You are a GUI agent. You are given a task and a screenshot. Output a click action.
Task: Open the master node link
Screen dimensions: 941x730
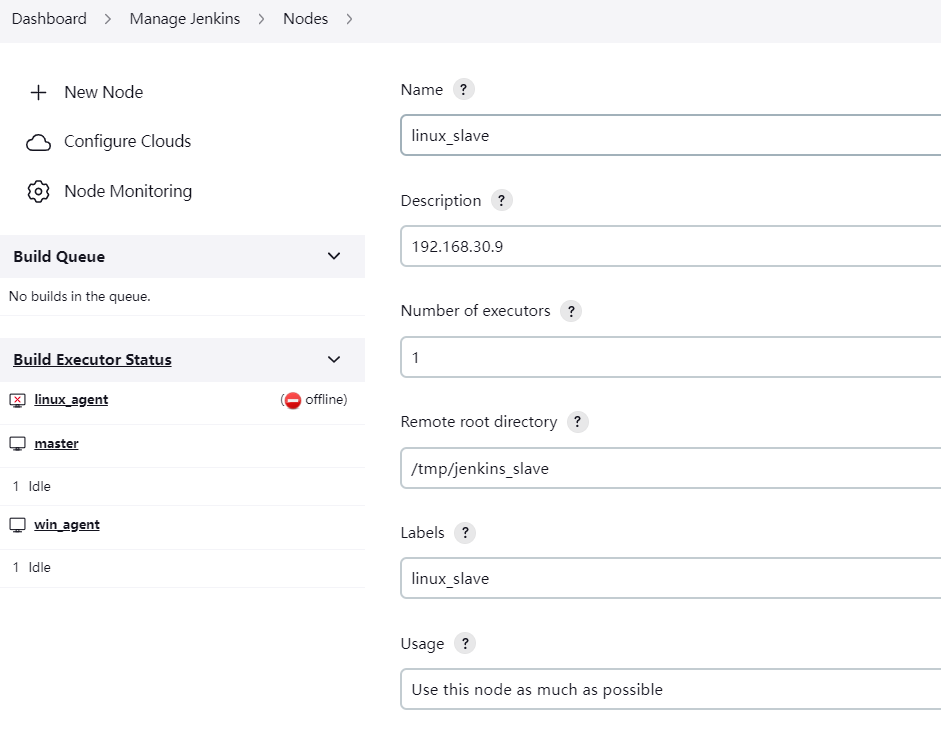coord(56,444)
